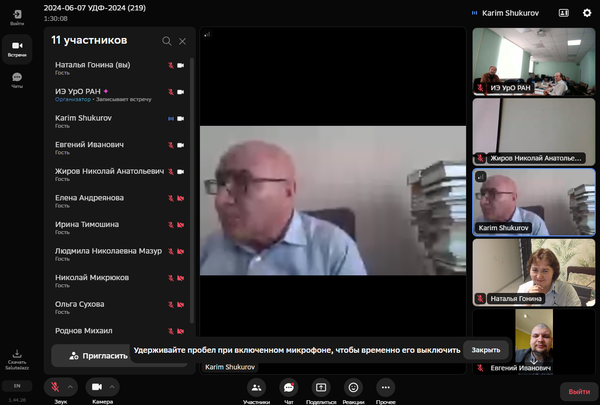Open the Прочее more options menu
The image size is (600, 405).
pyautogui.click(x=386, y=387)
